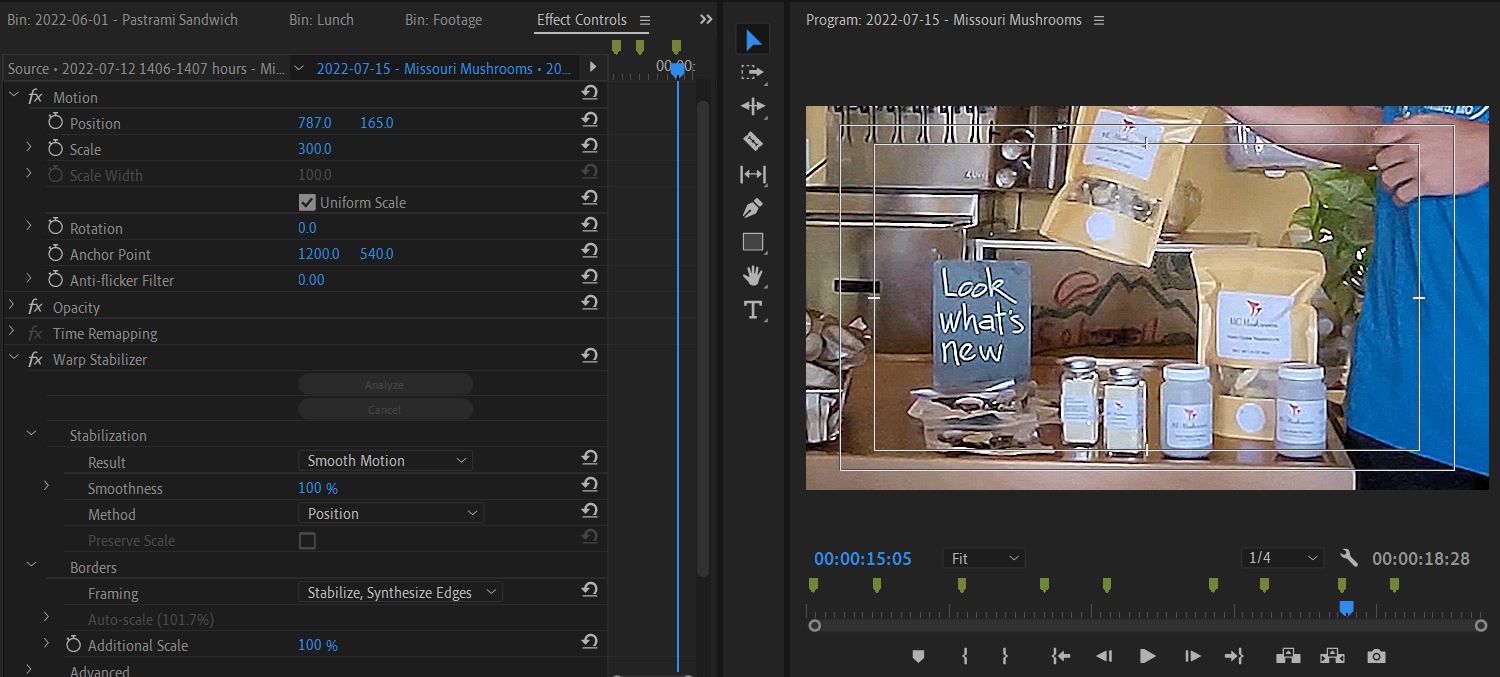
Task: Toggle Rotation animation stopwatch
Action: [55, 227]
